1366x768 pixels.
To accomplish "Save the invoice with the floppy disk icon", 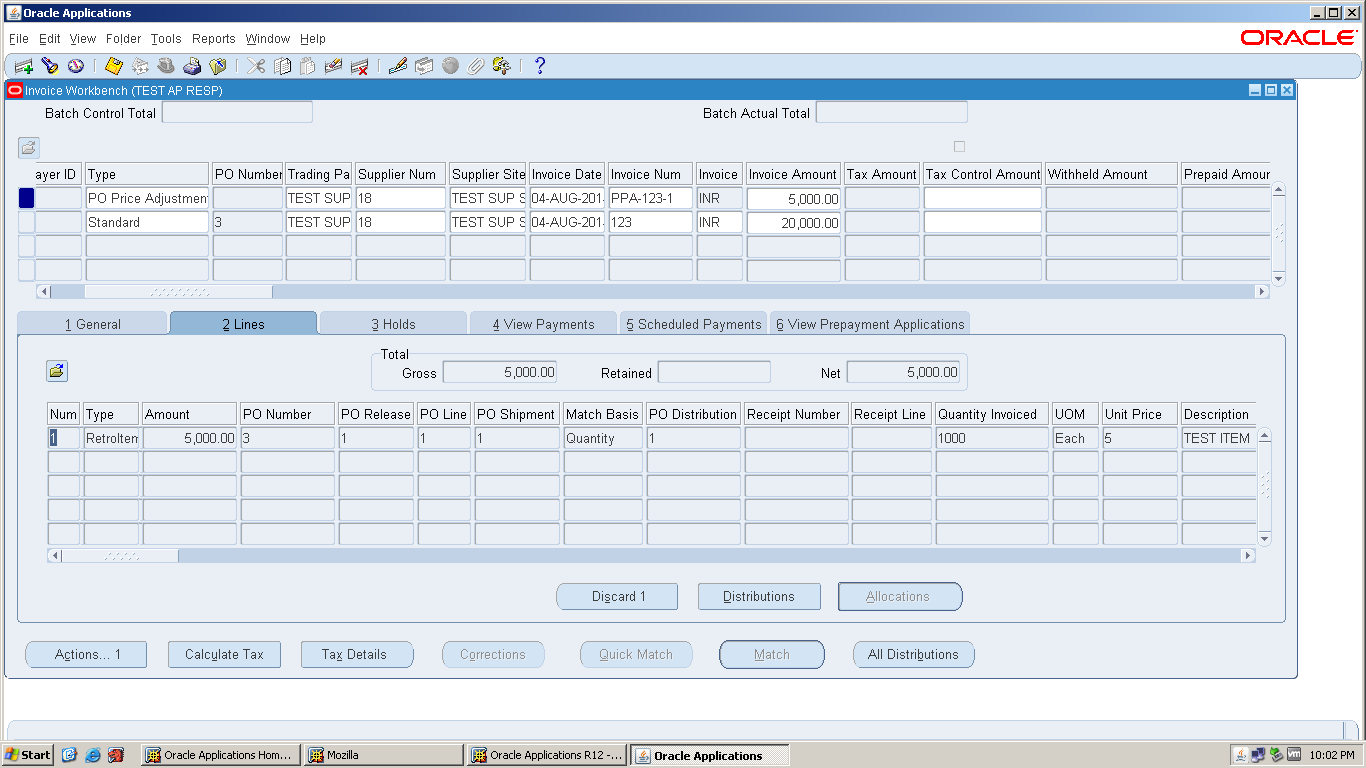I will (x=112, y=66).
